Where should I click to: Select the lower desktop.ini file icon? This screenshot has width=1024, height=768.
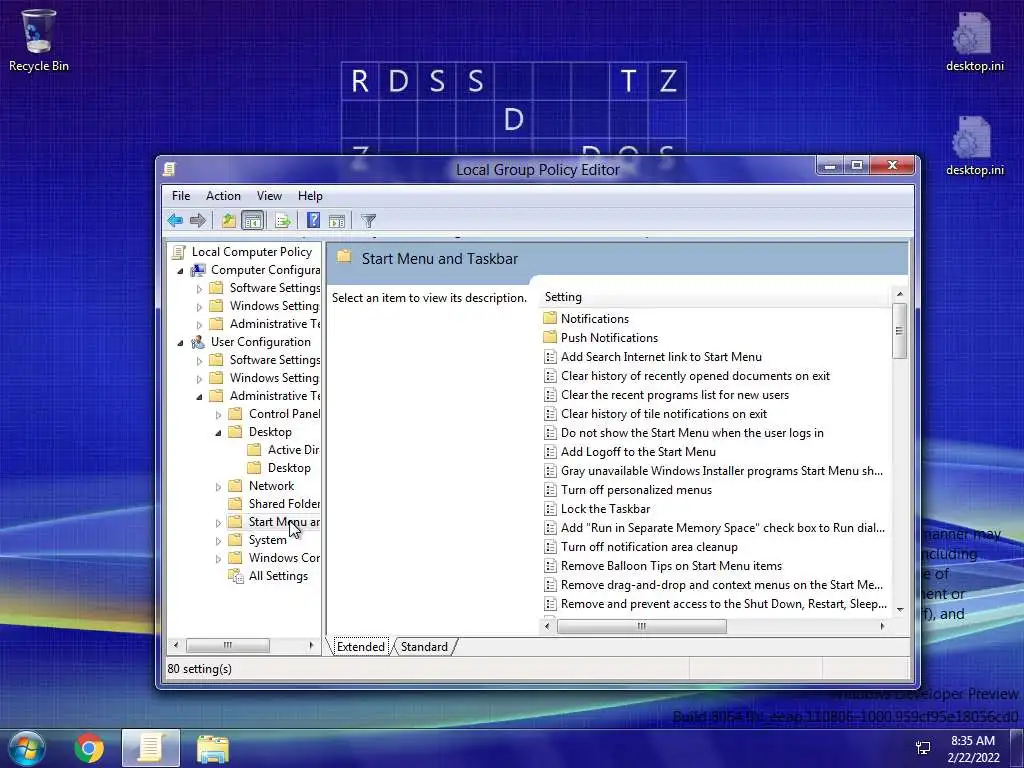coord(974,145)
